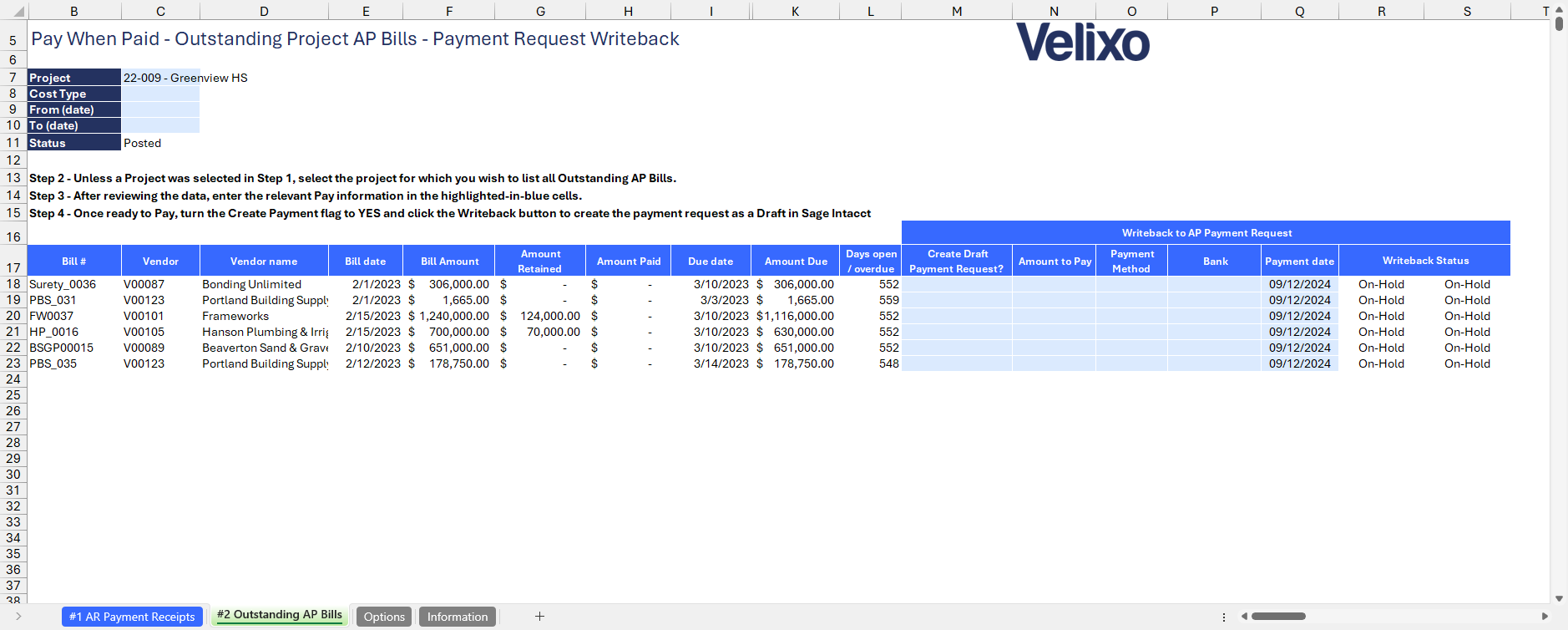Select bill date 2/10/2023
The image size is (1568, 630).
pyautogui.click(x=366, y=348)
